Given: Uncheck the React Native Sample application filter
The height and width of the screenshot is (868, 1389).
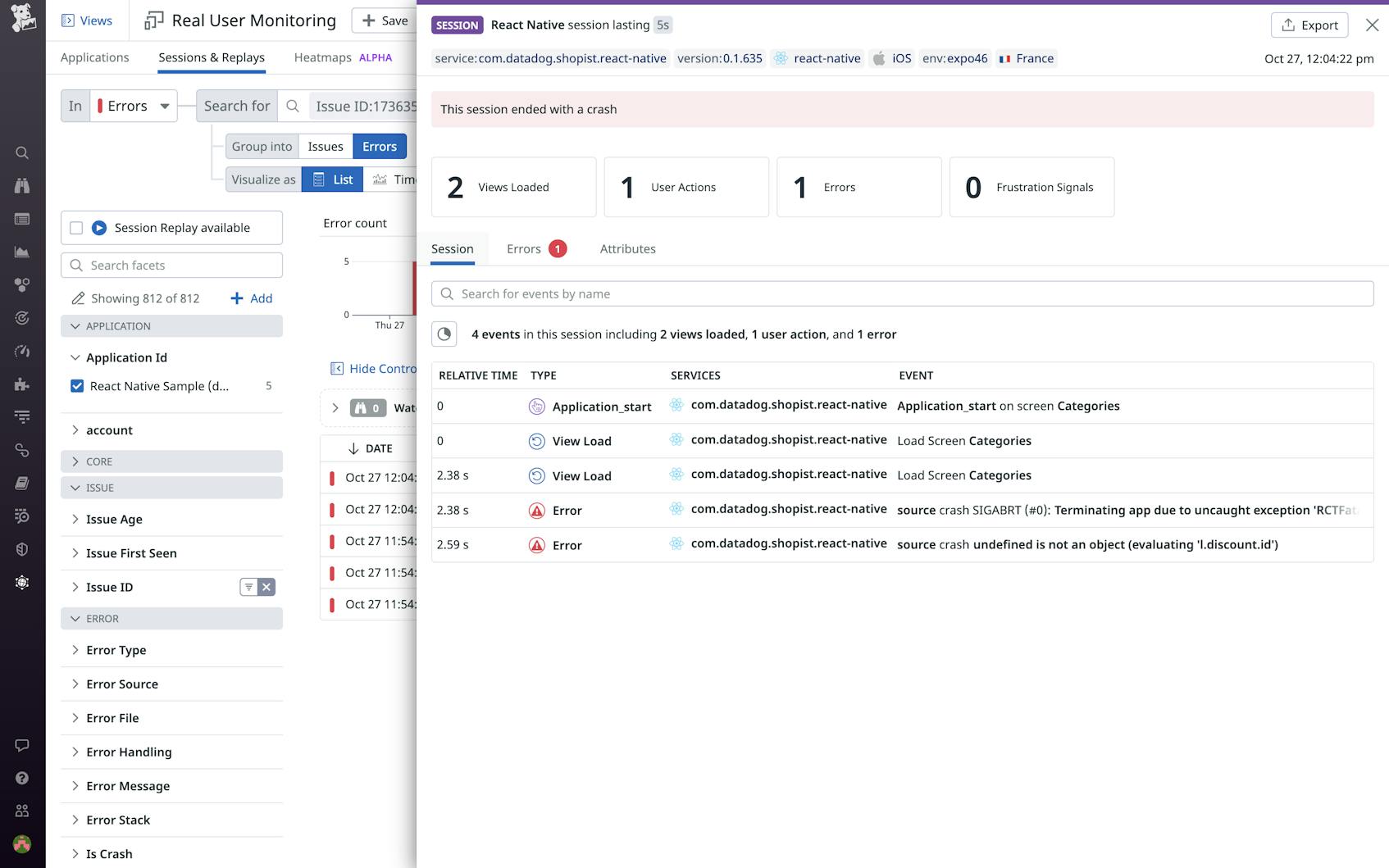Looking at the screenshot, I should pyautogui.click(x=76, y=385).
